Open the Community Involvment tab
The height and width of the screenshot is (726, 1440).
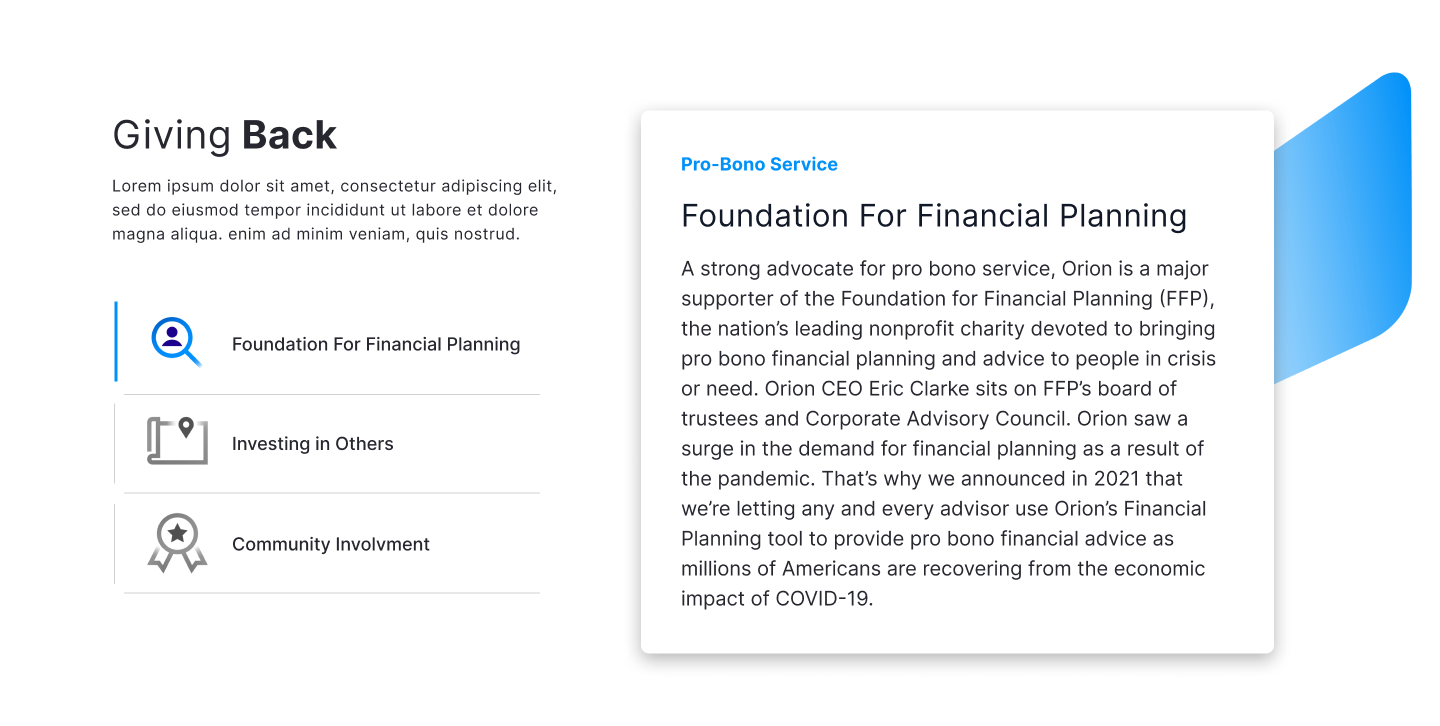(x=330, y=544)
